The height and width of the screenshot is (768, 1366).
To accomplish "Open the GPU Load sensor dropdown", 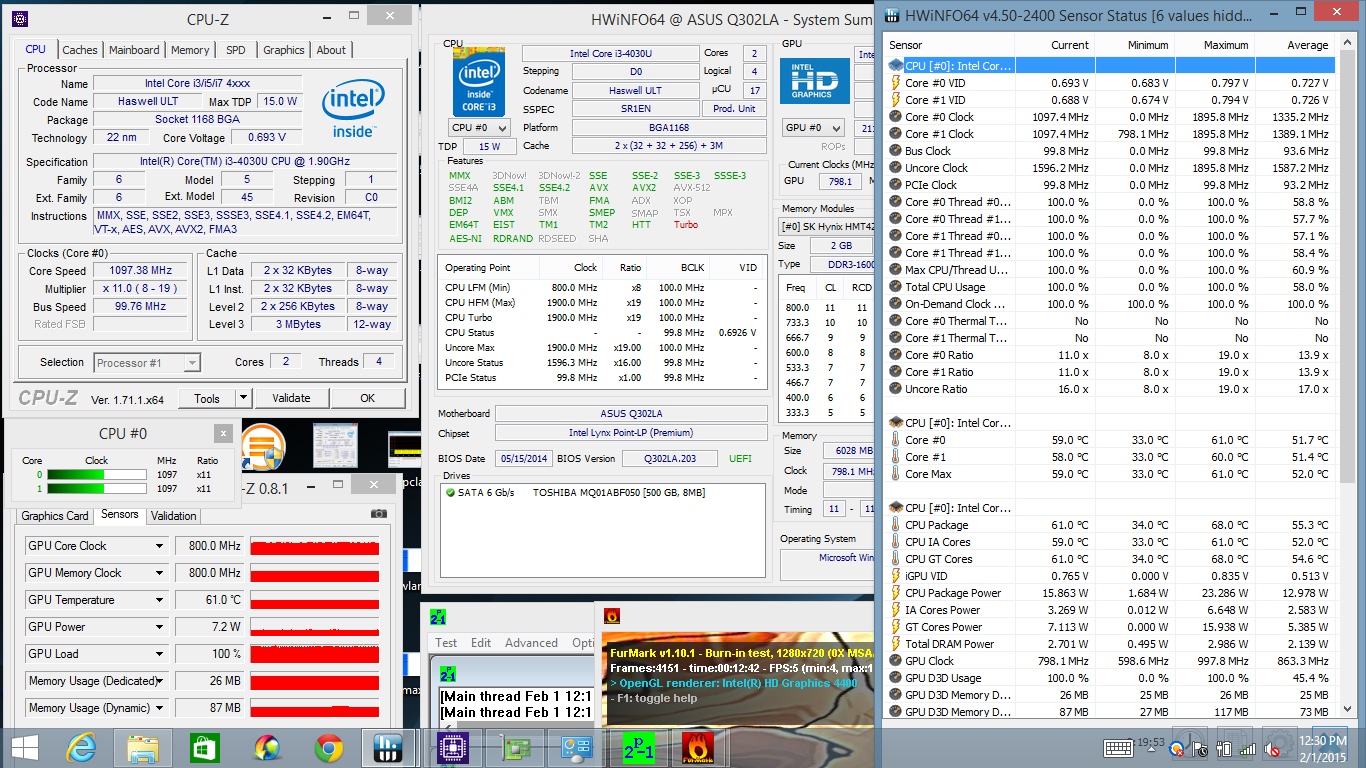I will coord(159,654).
